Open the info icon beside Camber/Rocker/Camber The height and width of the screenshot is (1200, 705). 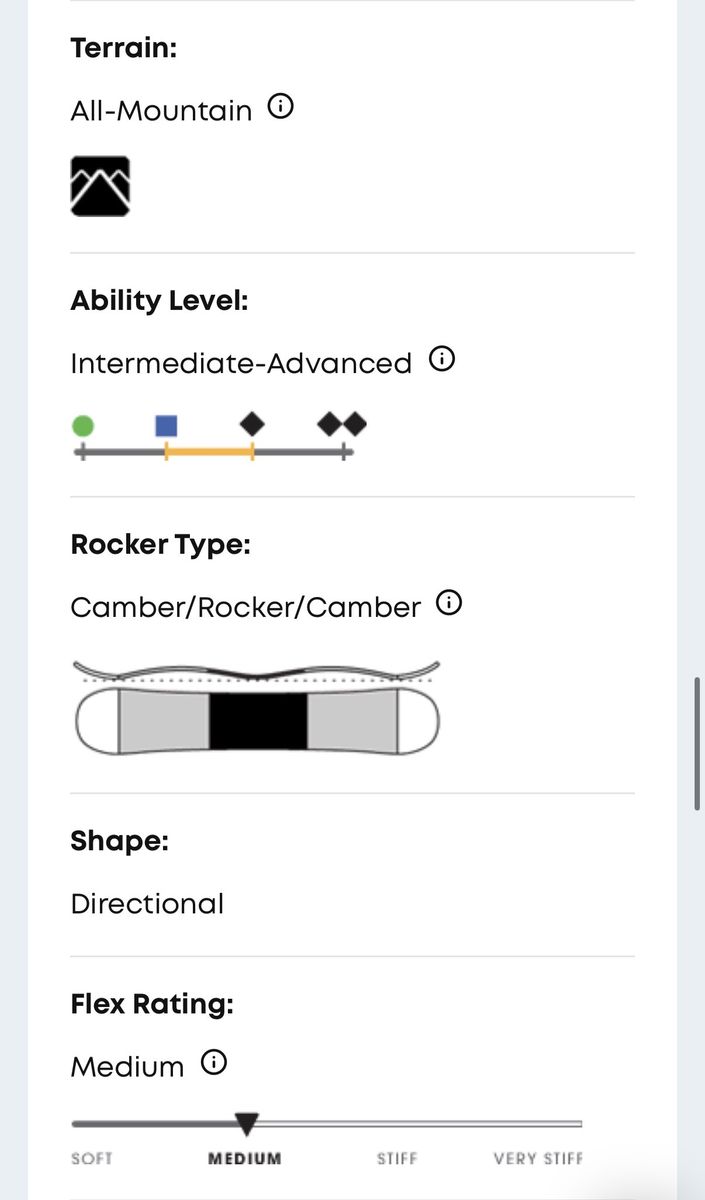tap(450, 603)
